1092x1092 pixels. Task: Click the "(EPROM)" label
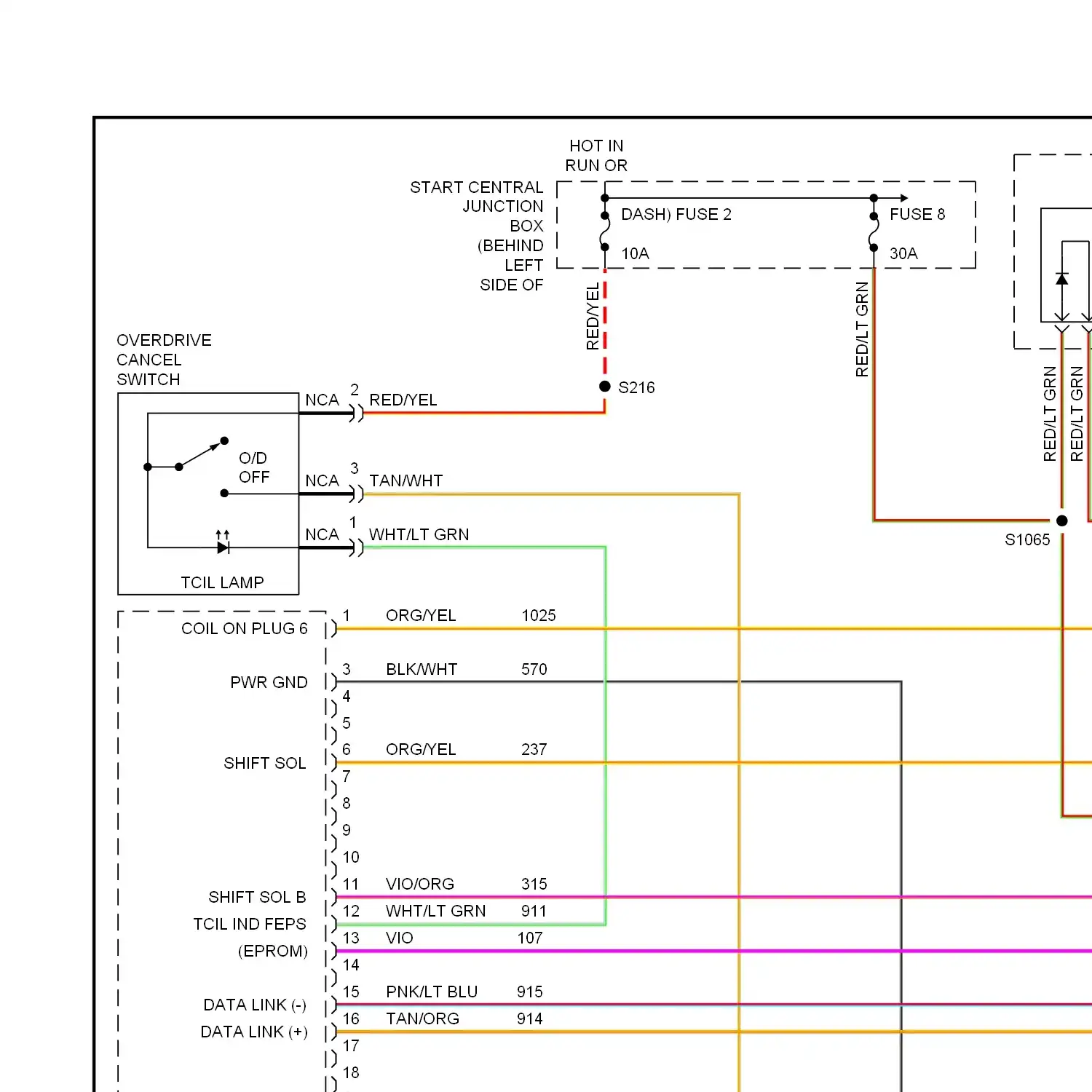pyautogui.click(x=273, y=951)
